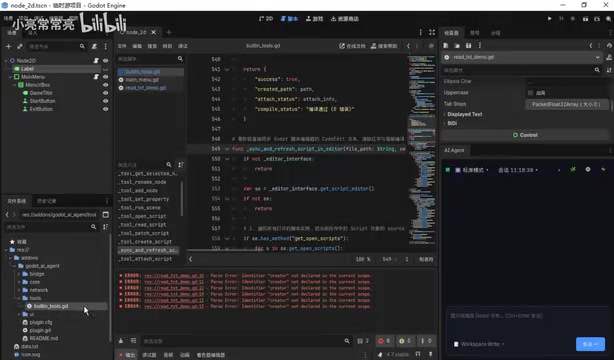Image resolution: width=614 pixels, height=360 pixels.
Task: Open the online docs button
Action: click(352, 46)
